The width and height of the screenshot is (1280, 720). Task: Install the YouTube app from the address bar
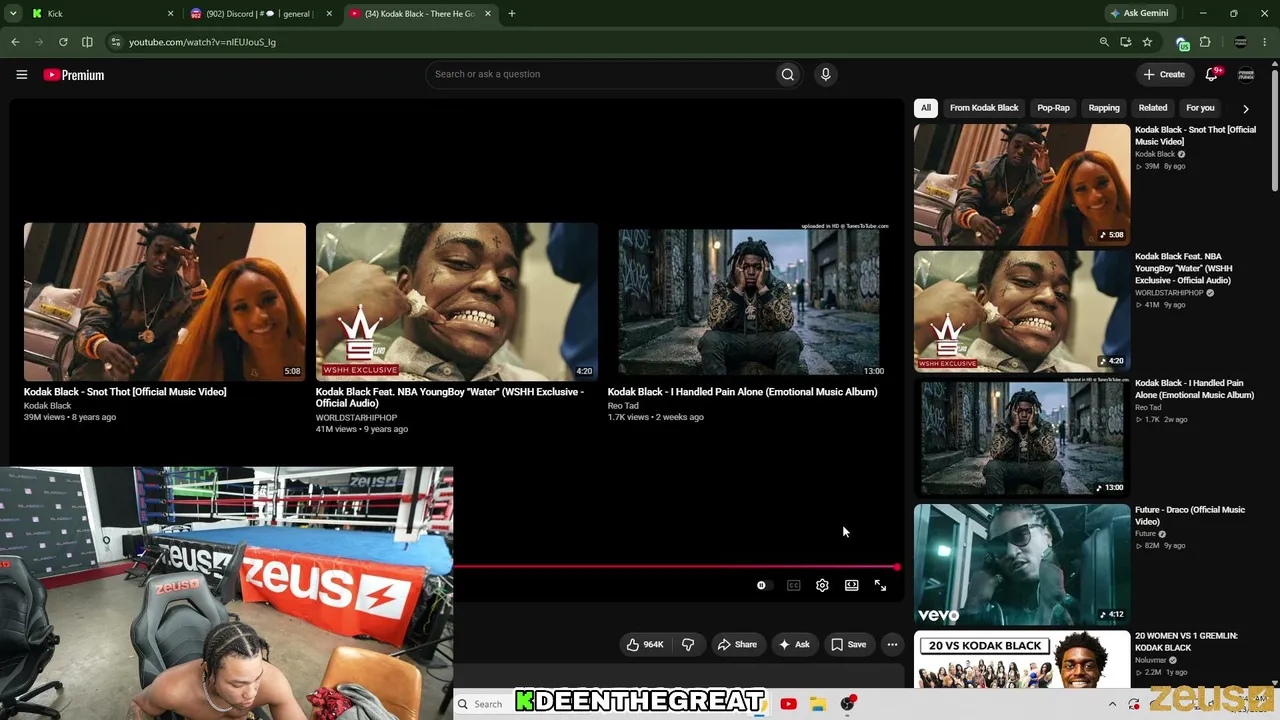click(x=1126, y=42)
